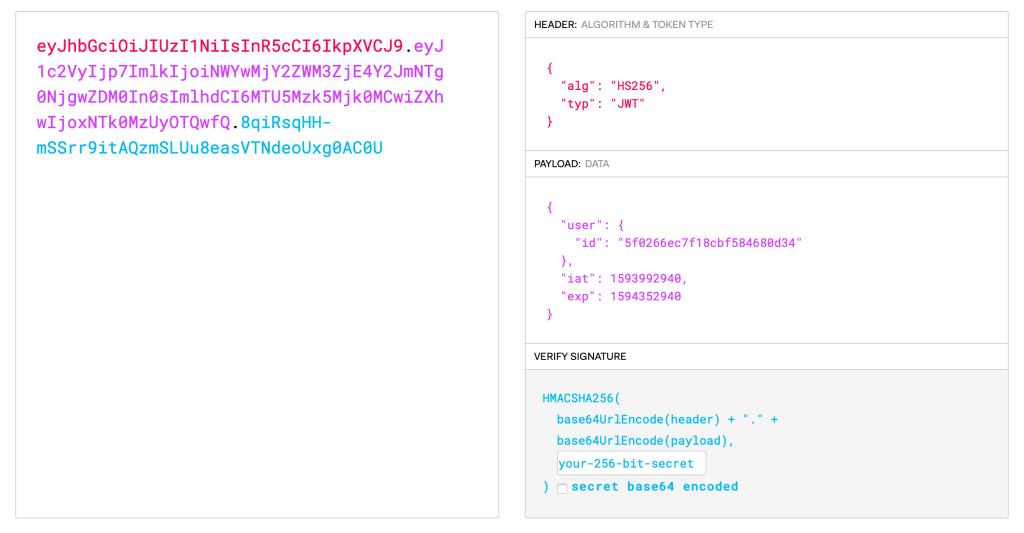Click the "secret base64 encoded" label text
This screenshot has width=1024, height=533.
[x=654, y=487]
